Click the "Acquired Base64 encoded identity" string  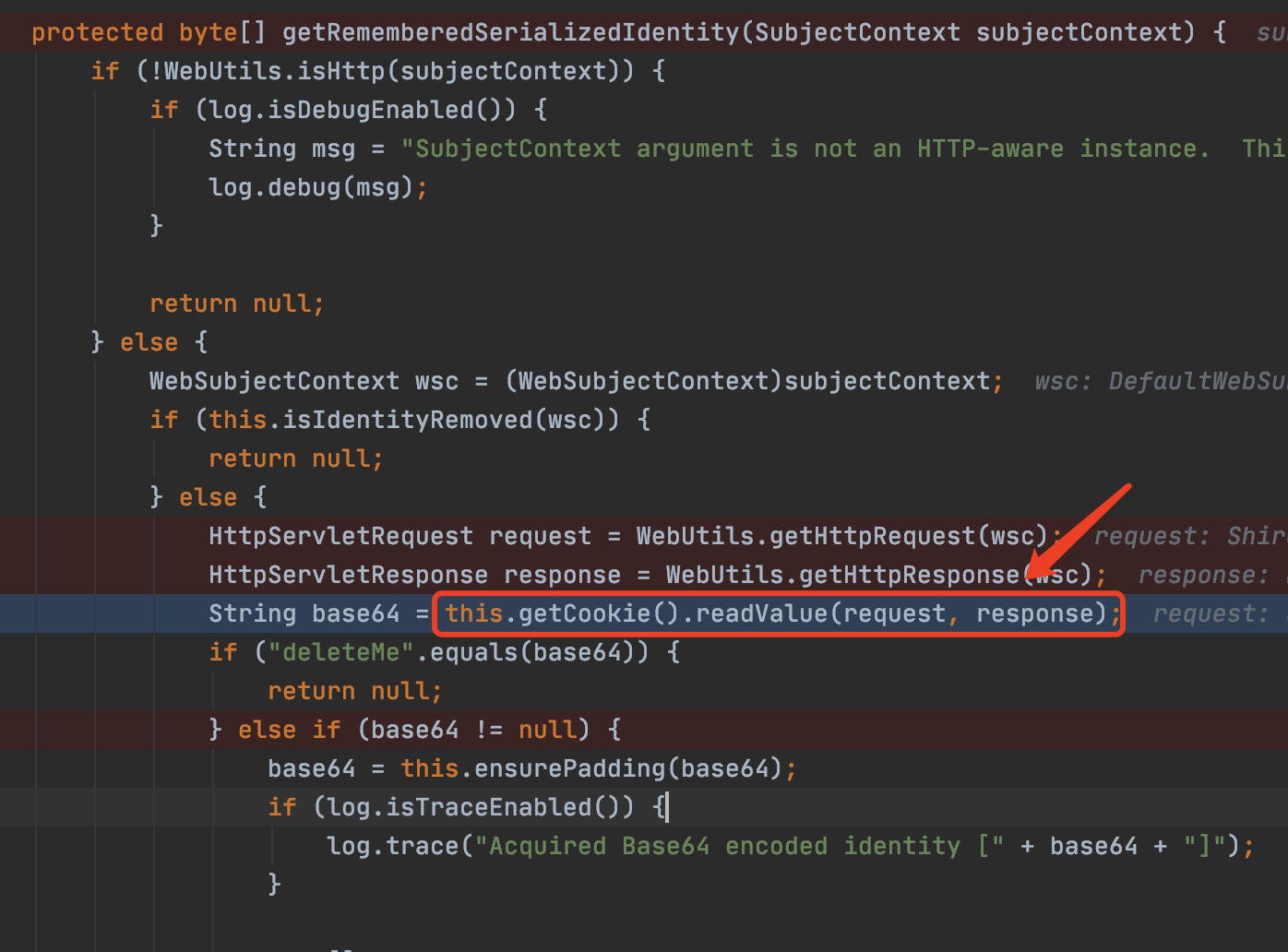pos(724,846)
